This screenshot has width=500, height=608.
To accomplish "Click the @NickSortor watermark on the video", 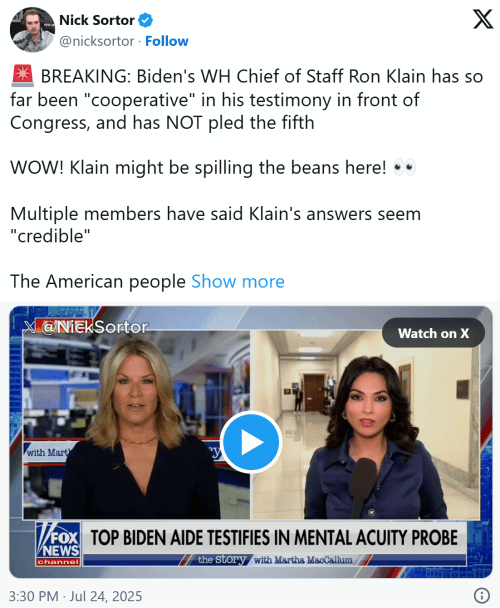I will click(86, 327).
